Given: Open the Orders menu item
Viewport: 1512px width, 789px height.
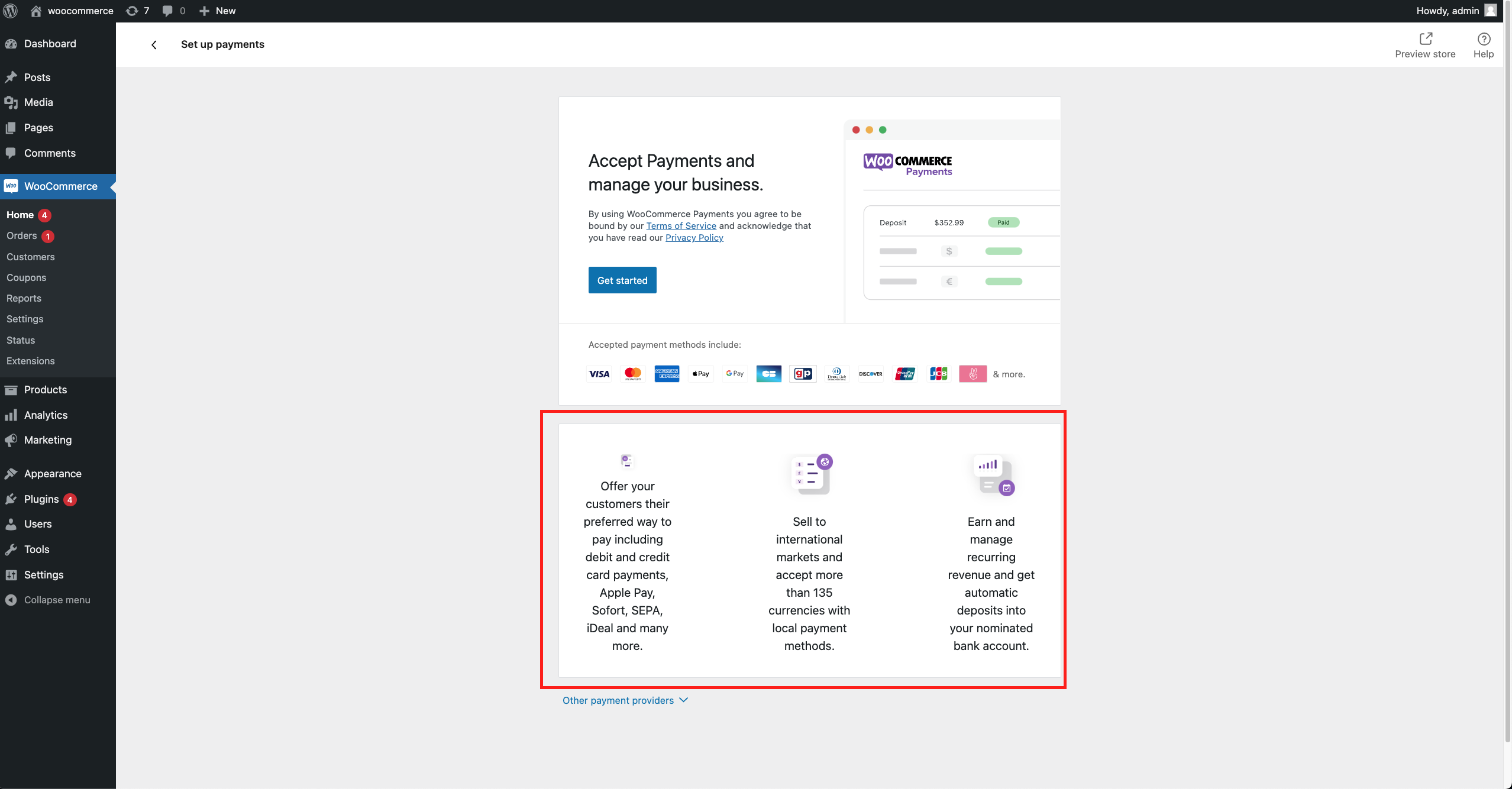Looking at the screenshot, I should coord(22,235).
